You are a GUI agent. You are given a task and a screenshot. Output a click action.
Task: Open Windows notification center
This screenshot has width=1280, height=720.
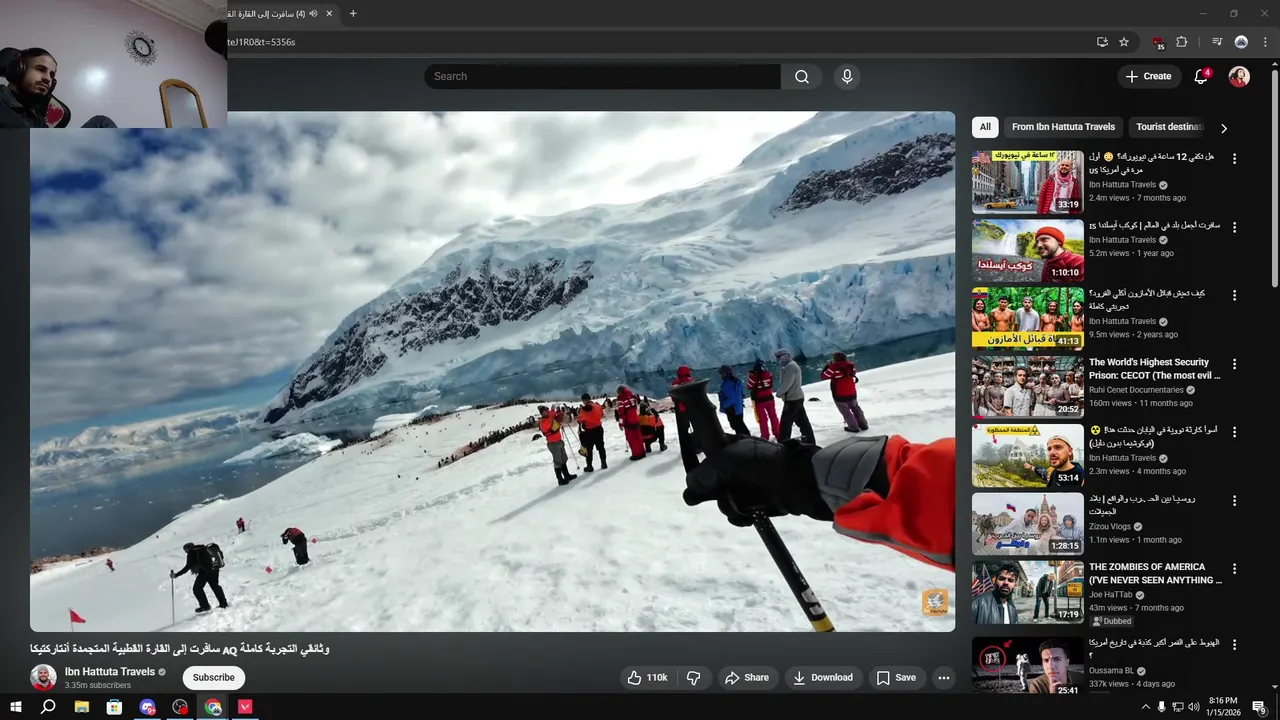coord(1260,707)
